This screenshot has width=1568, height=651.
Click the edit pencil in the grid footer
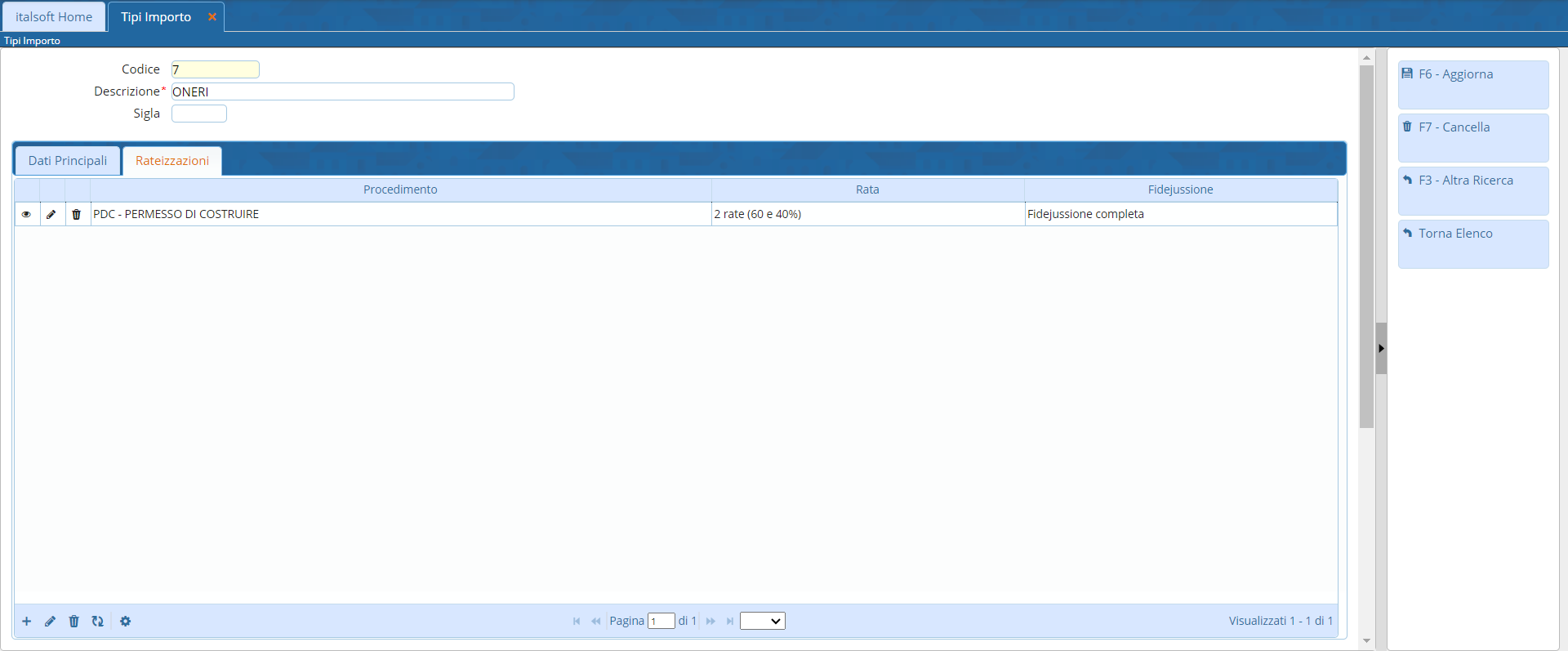51,622
